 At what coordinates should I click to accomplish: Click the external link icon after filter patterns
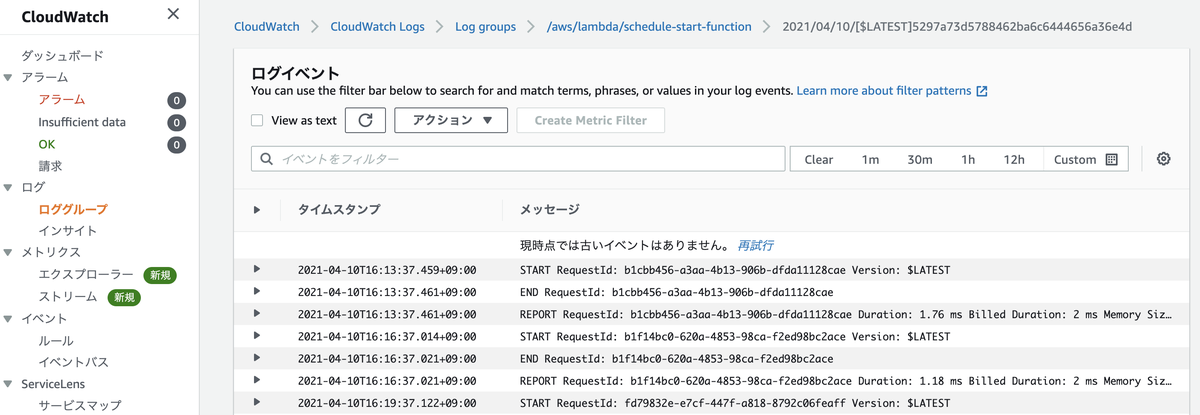point(982,91)
